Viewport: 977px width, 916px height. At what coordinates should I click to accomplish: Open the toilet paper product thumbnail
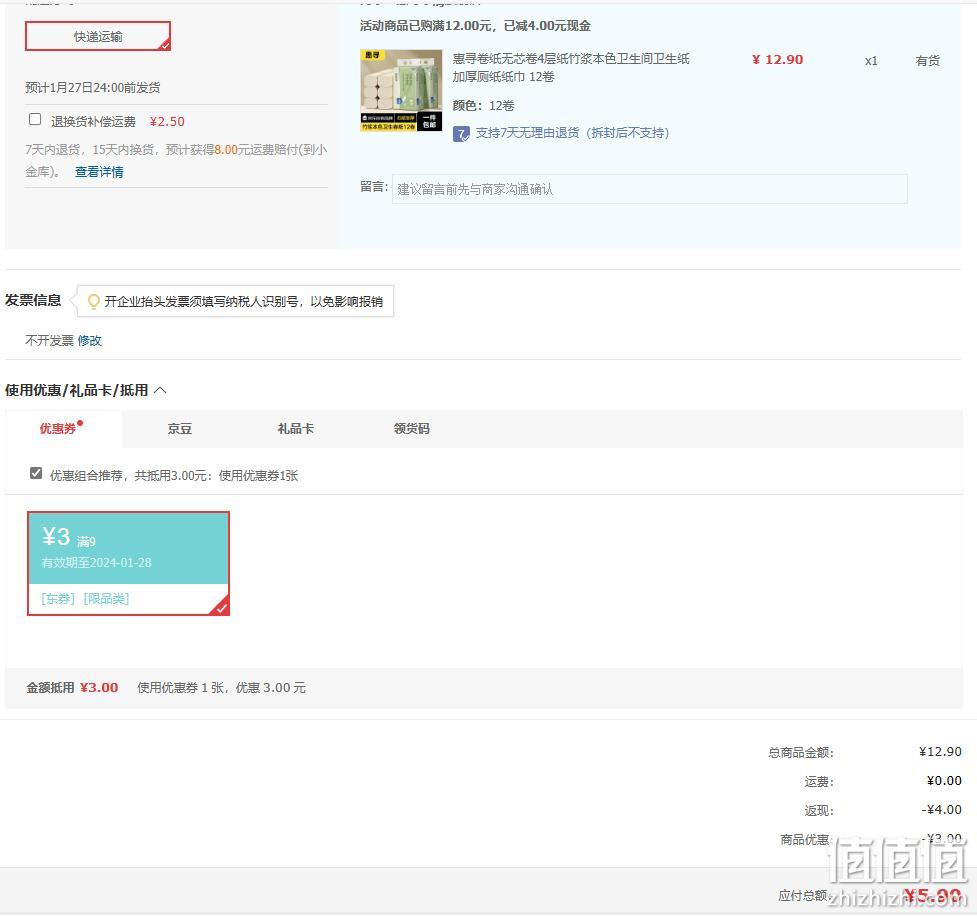(x=401, y=90)
